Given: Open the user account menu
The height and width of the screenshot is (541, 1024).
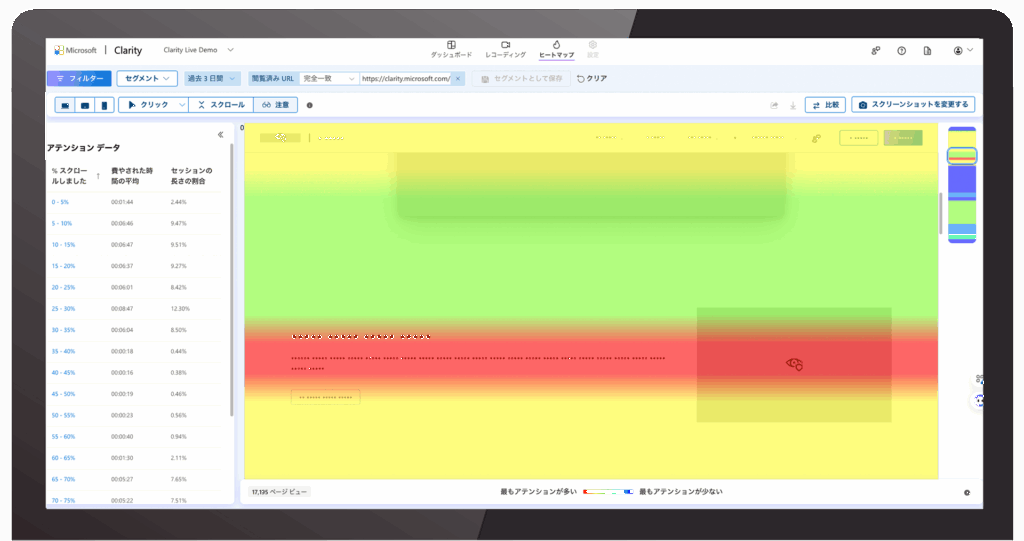Looking at the screenshot, I should [963, 50].
